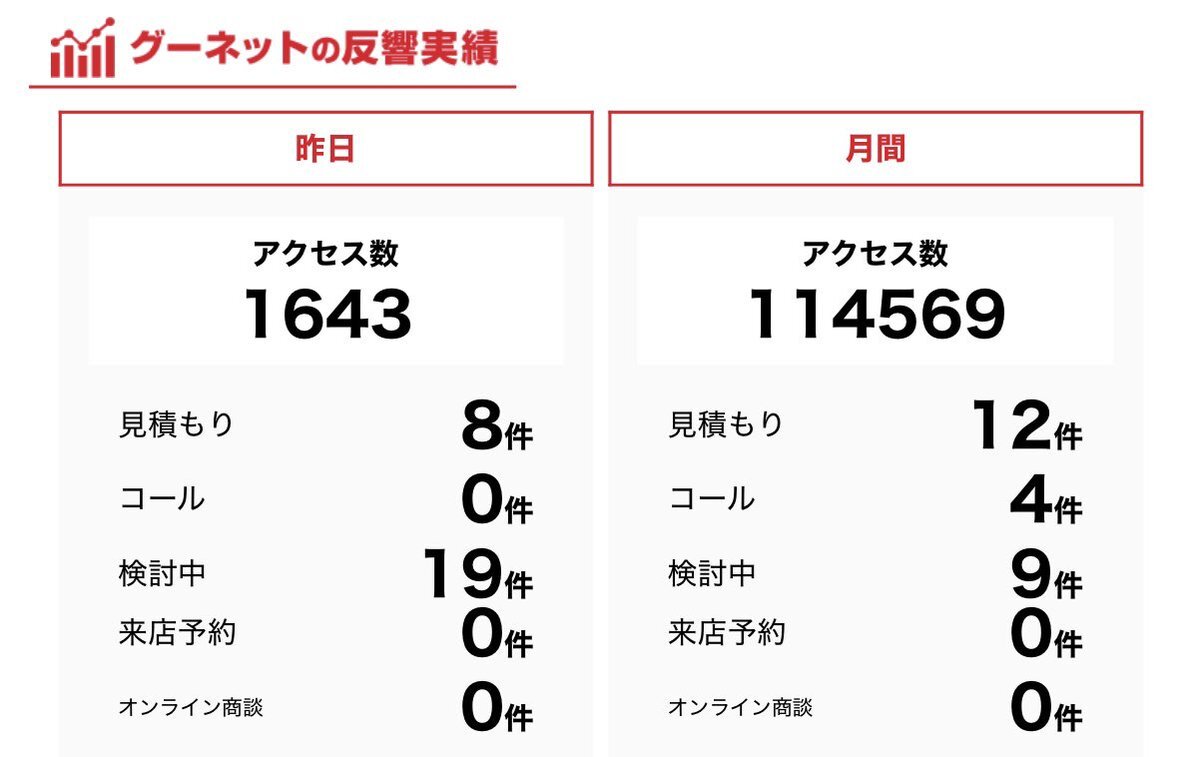Select オンライン商談 label under 月間
The height and width of the screenshot is (757, 1200).
740,707
